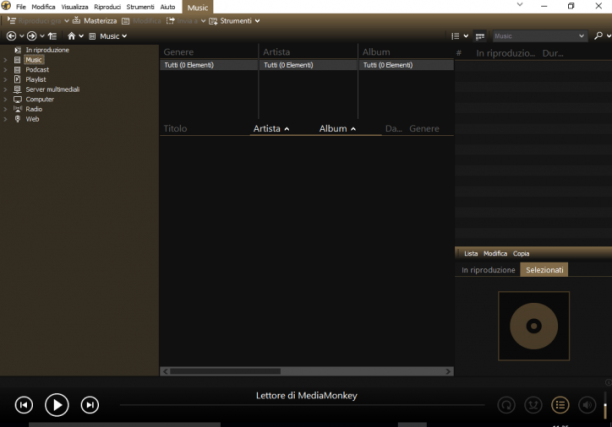Open the forward history dropdown arrow
The width and height of the screenshot is (612, 427).
click(x=42, y=36)
